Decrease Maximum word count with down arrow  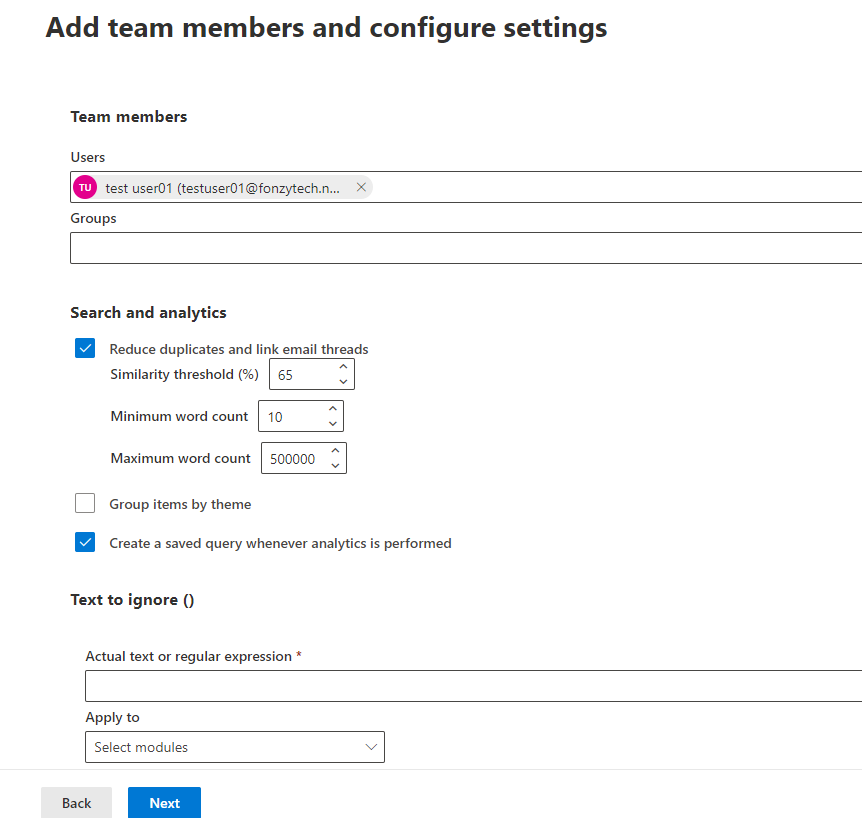tap(337, 465)
